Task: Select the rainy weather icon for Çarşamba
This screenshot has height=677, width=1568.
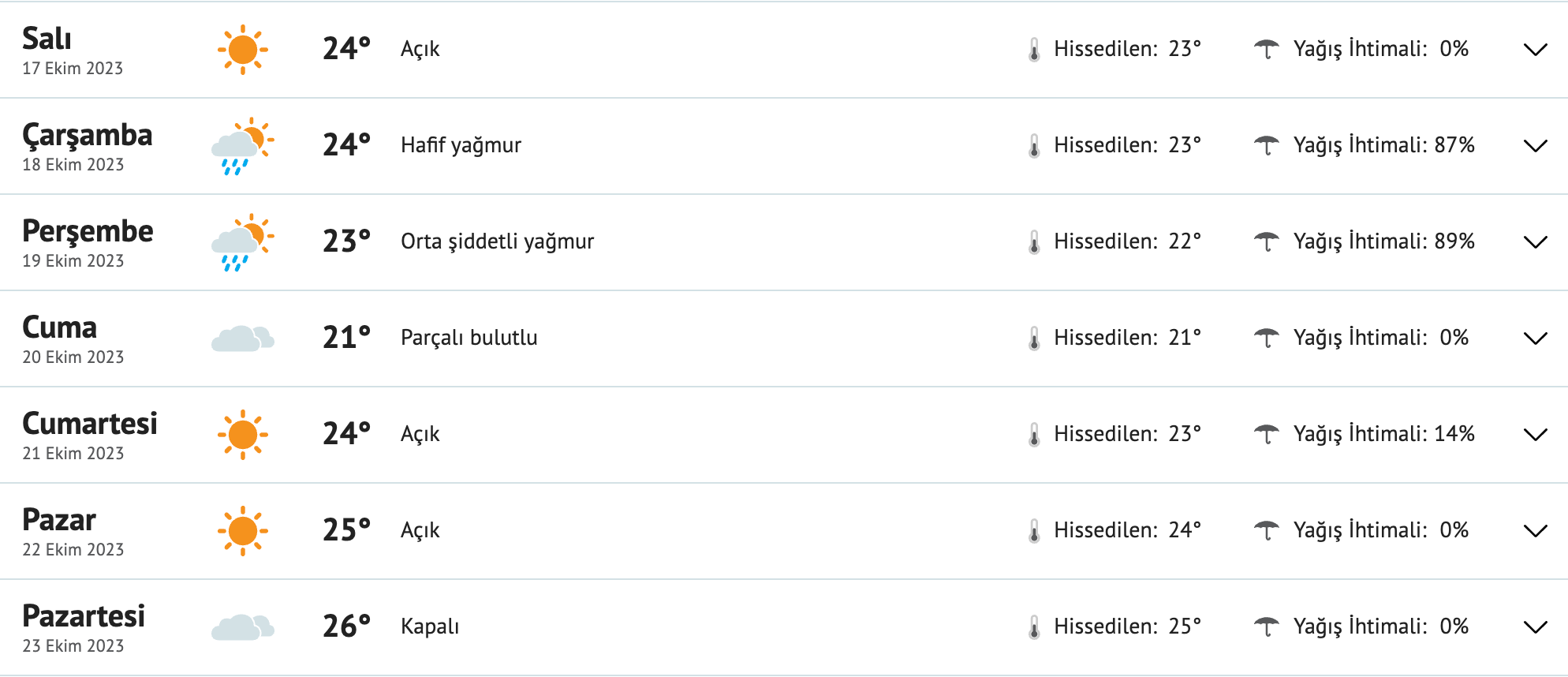Action: coord(241,146)
